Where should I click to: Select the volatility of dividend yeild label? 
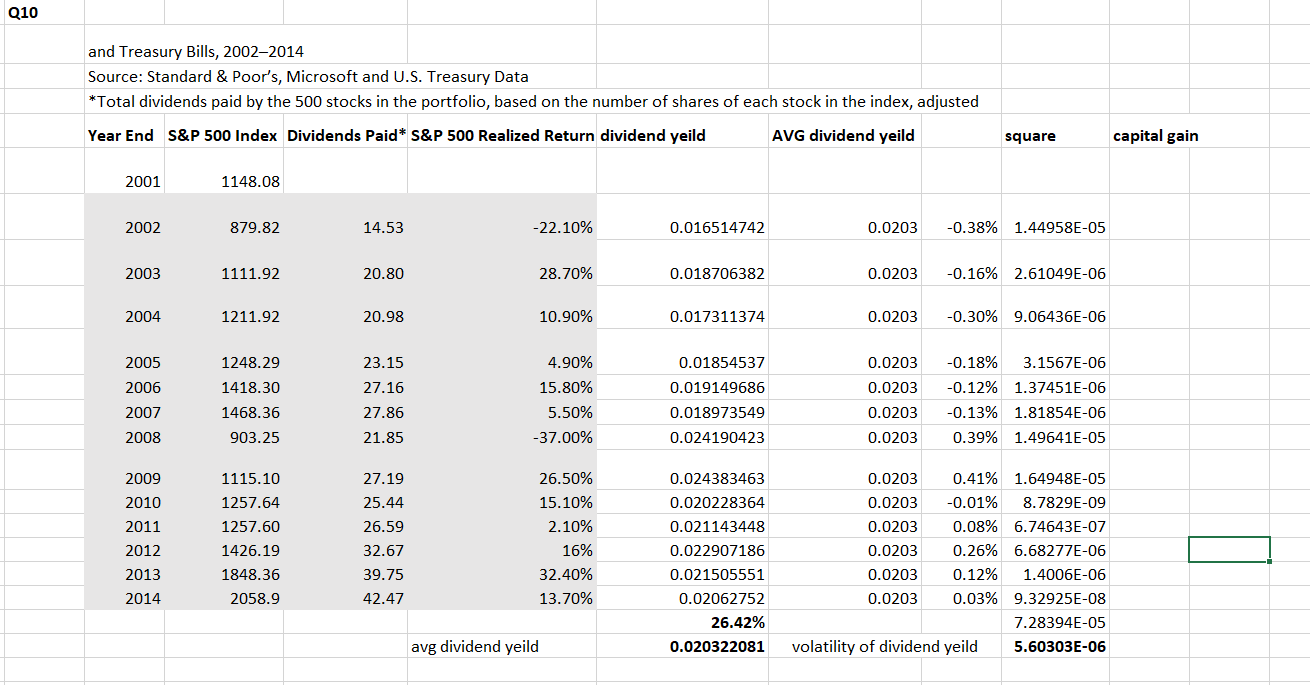click(885, 646)
